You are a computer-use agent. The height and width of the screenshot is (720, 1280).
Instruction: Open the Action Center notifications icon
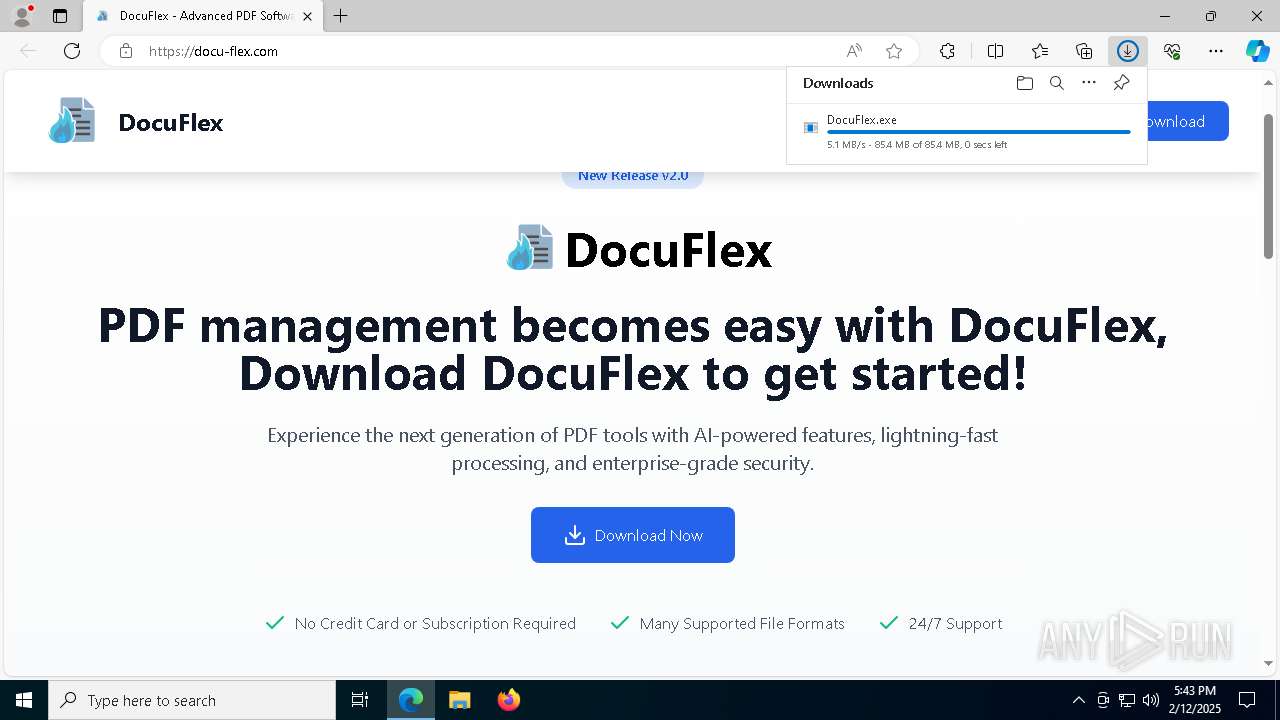click(1247, 700)
